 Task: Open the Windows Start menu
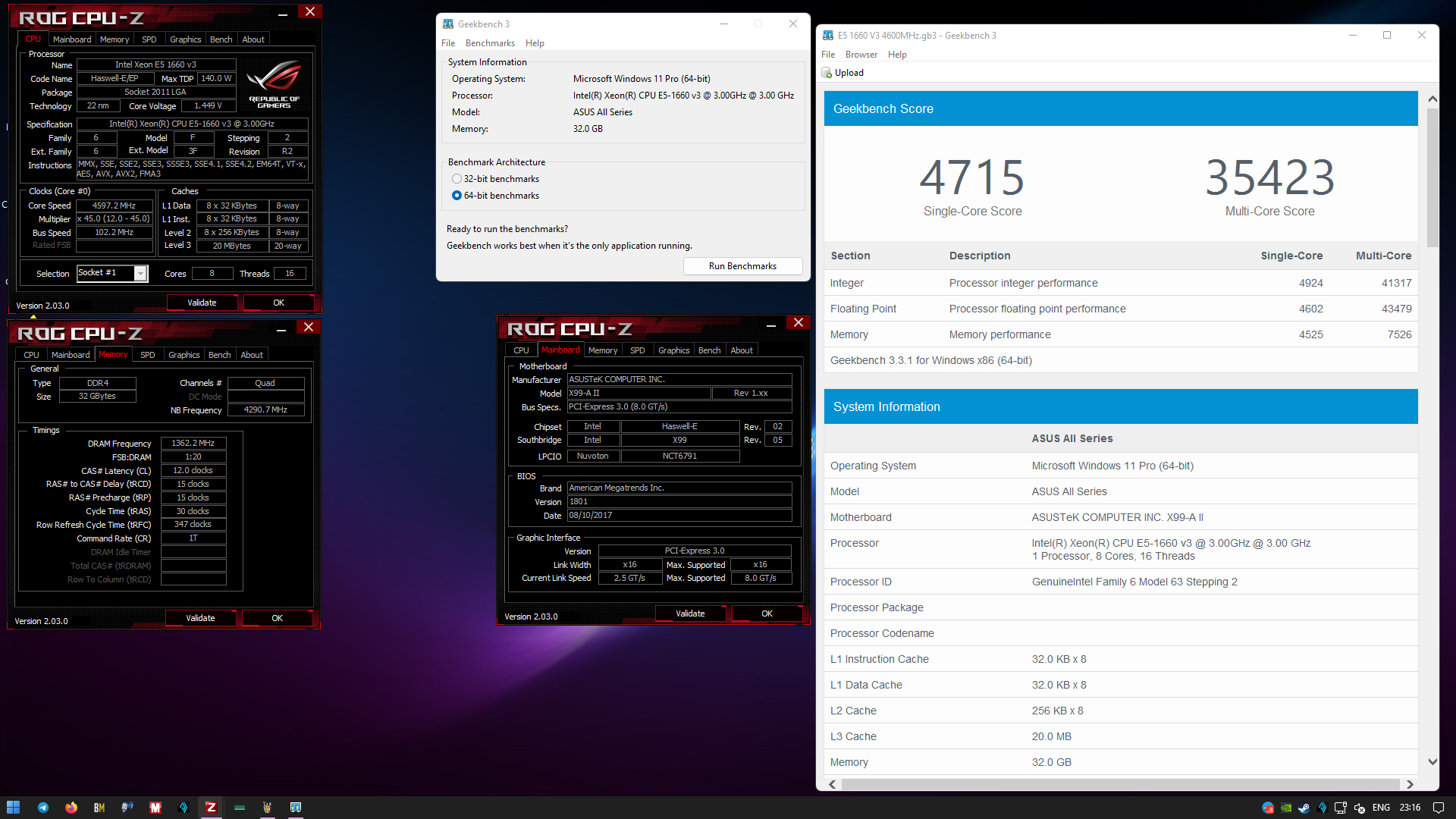coord(13,808)
